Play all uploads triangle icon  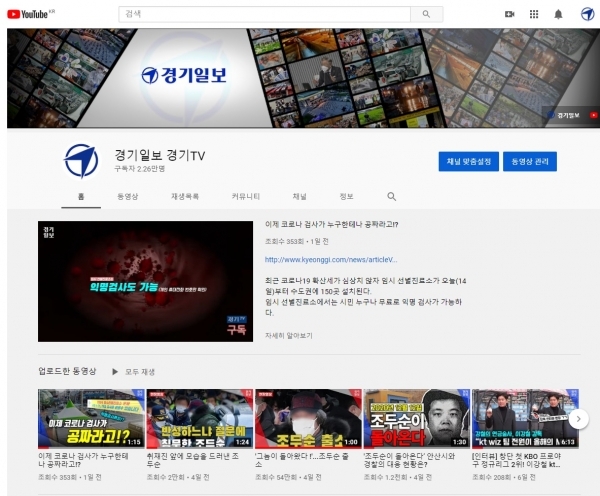tap(115, 372)
